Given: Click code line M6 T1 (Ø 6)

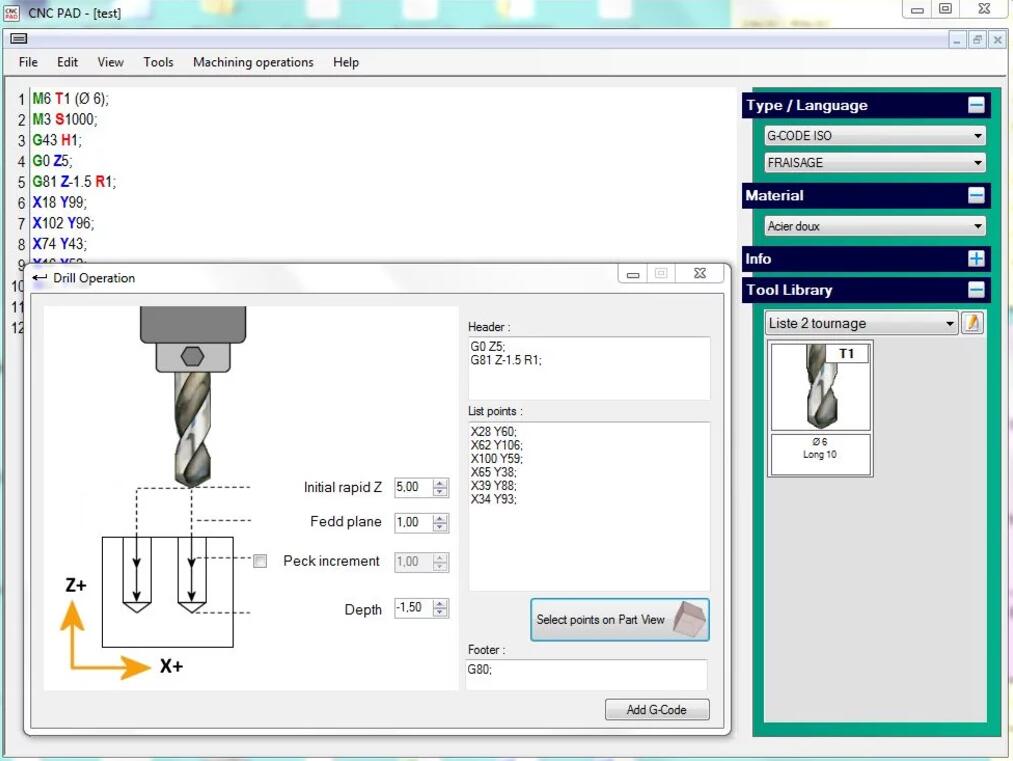Looking at the screenshot, I should (70, 99).
